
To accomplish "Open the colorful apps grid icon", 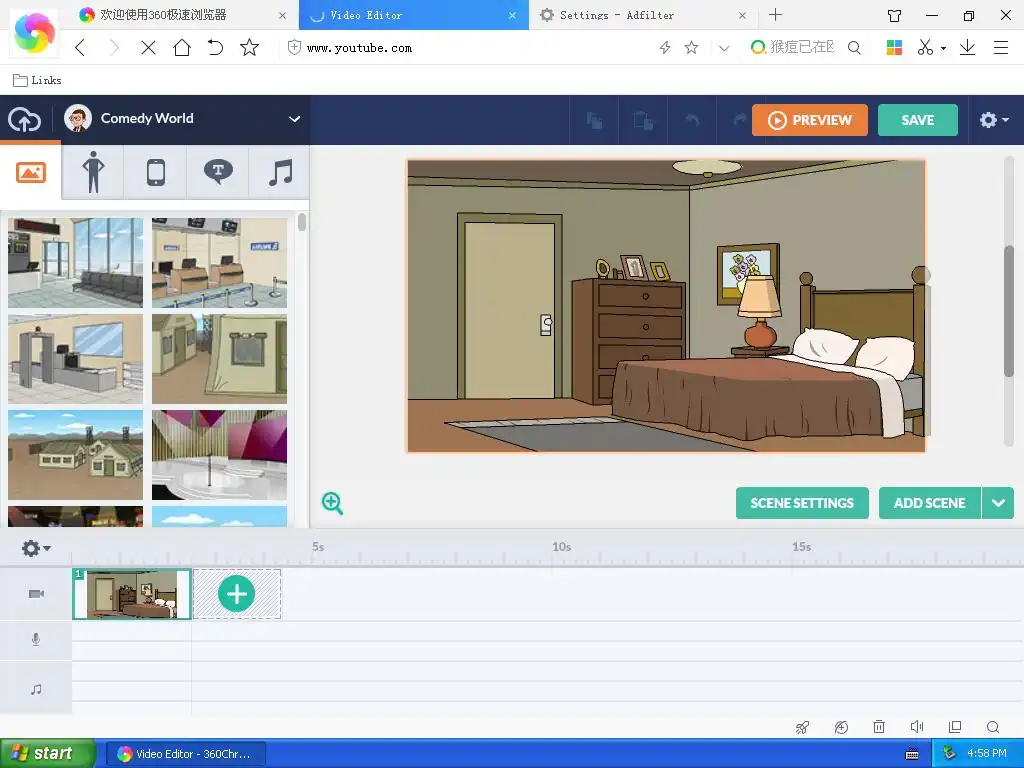I will (x=894, y=48).
